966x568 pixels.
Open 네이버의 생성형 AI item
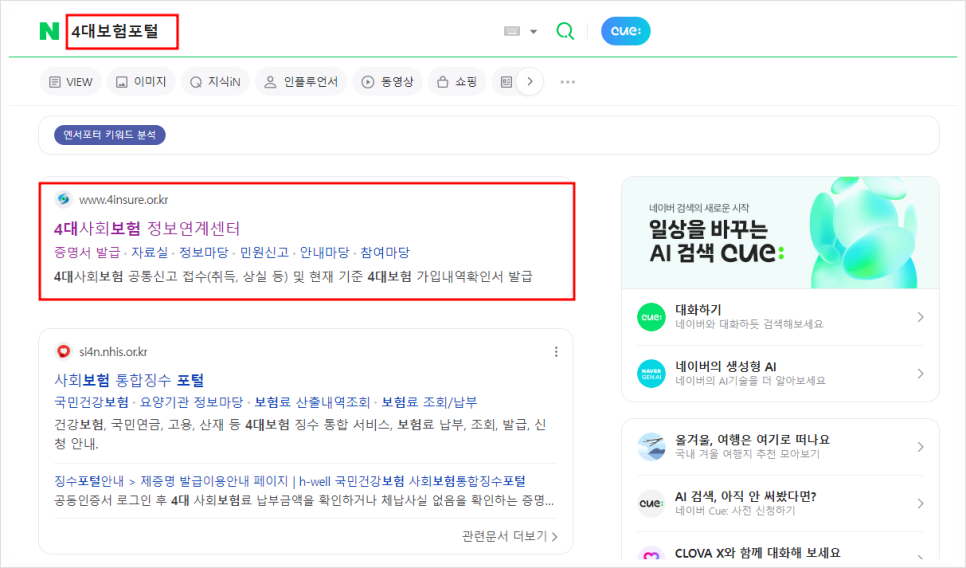(780, 373)
